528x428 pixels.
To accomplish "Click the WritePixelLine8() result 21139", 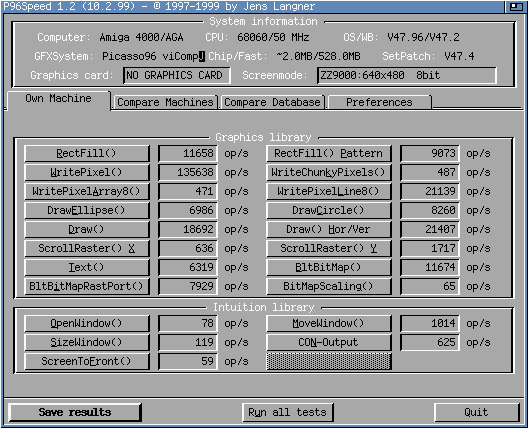I will [430, 191].
